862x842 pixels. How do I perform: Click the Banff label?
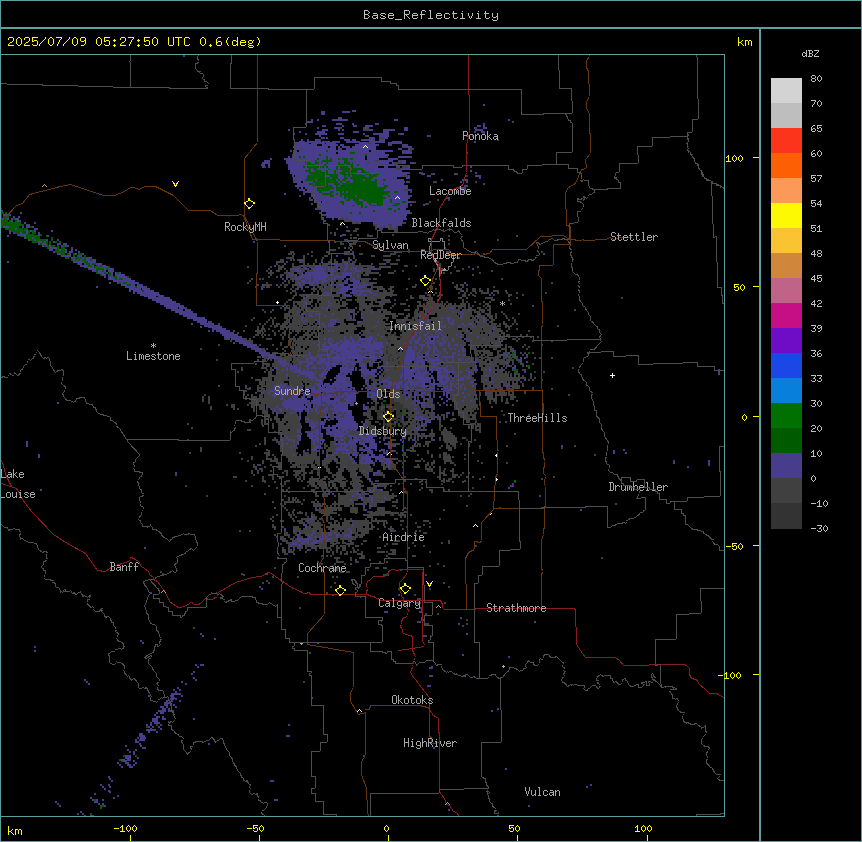click(124, 567)
